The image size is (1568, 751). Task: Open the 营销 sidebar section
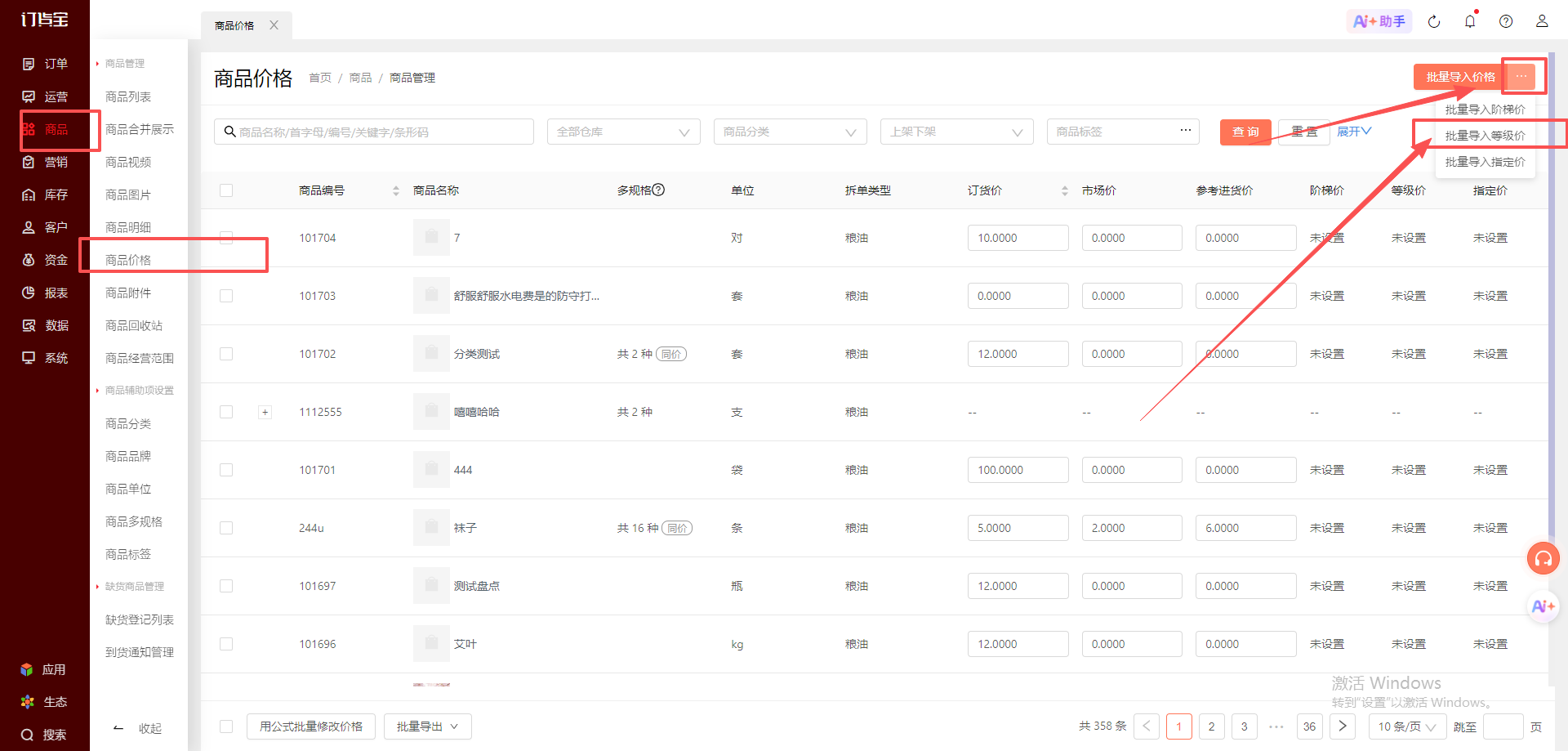pos(45,162)
